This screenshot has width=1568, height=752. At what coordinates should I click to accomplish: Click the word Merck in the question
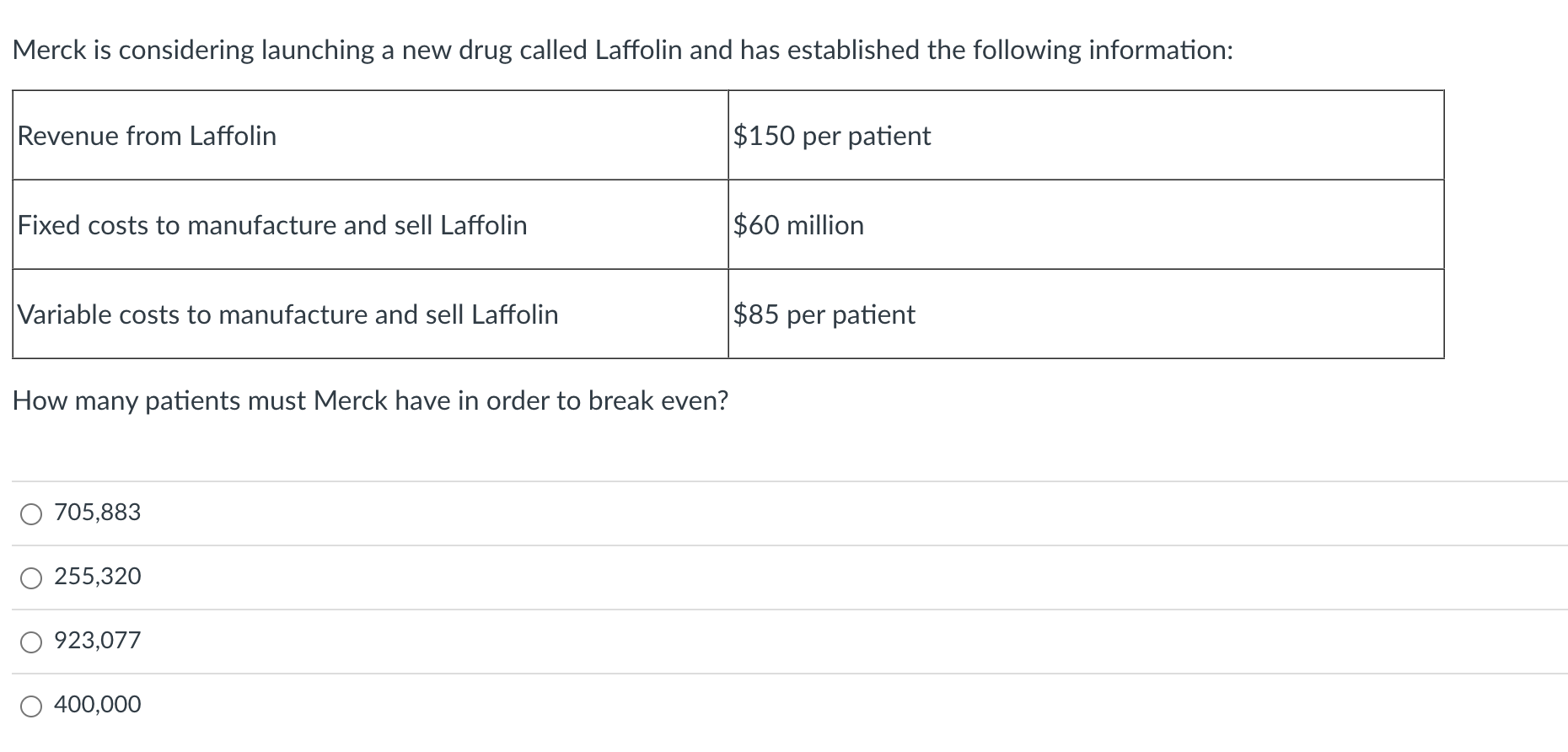coord(349,400)
